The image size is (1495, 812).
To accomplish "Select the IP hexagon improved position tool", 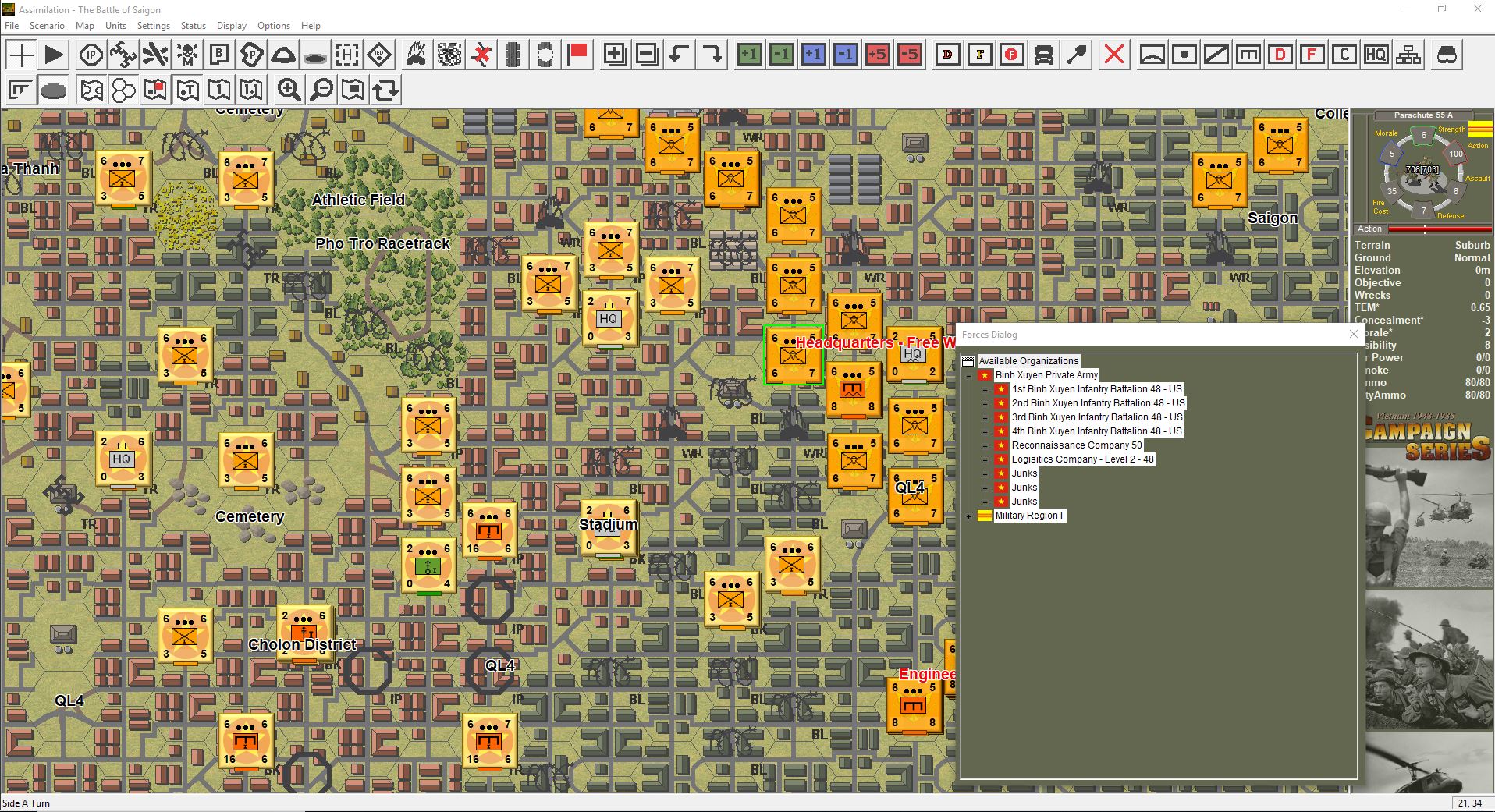I will [91, 55].
